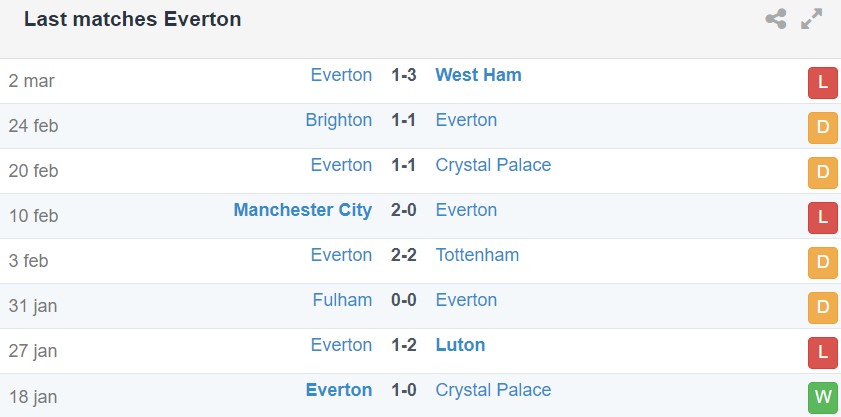Click the L badge for 10 feb match
Image resolution: width=841 pixels, height=417 pixels.
point(822,218)
